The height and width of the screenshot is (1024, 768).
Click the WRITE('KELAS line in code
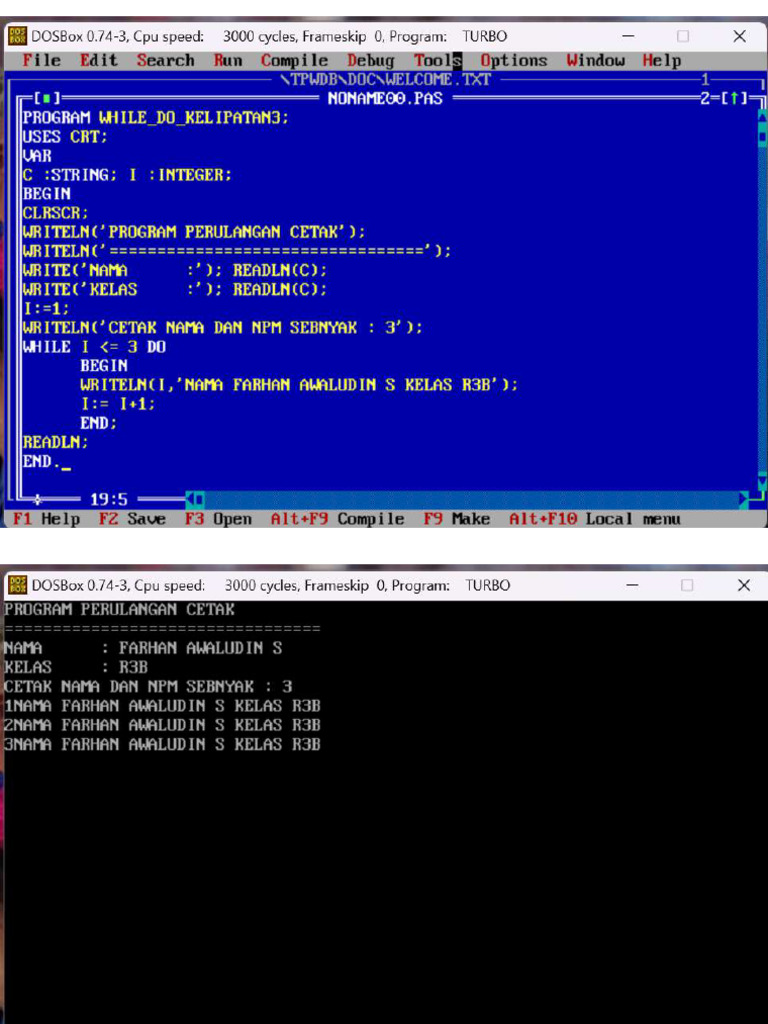coord(175,289)
